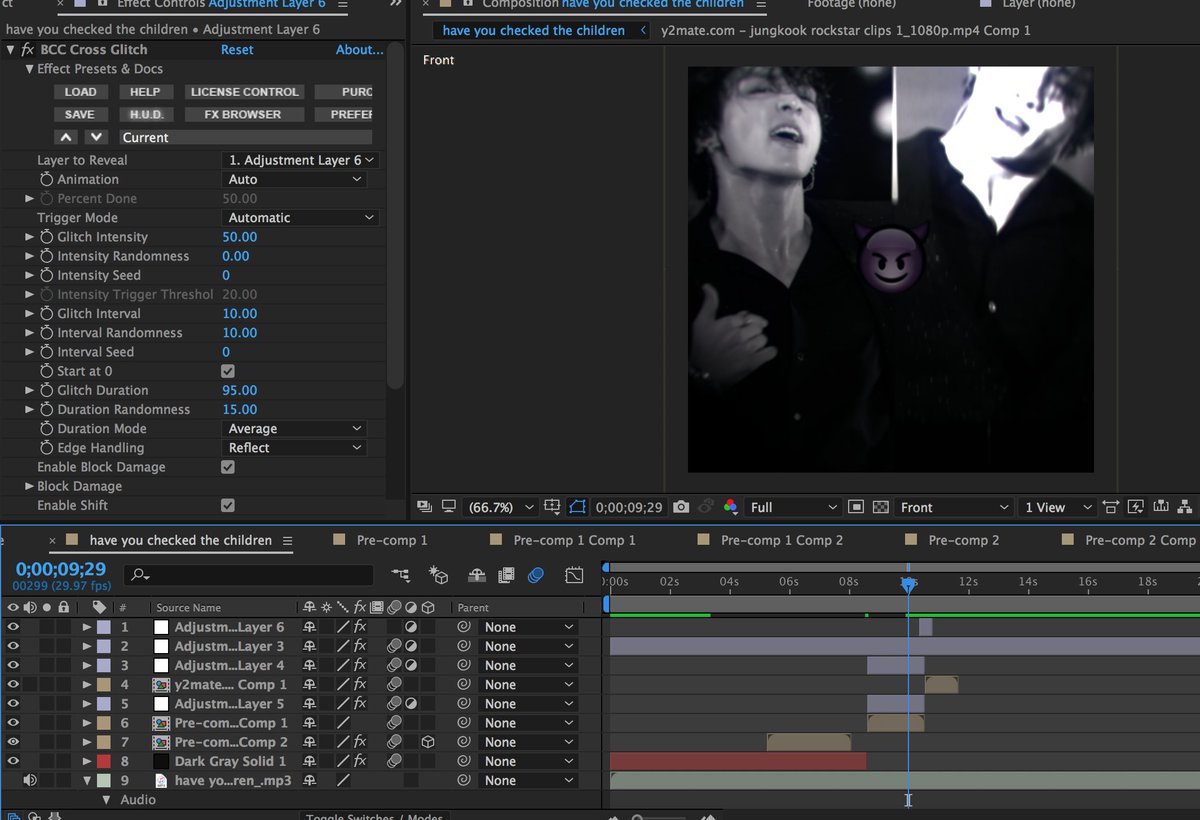Expand Block Damage property group
Image resolution: width=1200 pixels, height=820 pixels.
(x=30, y=486)
